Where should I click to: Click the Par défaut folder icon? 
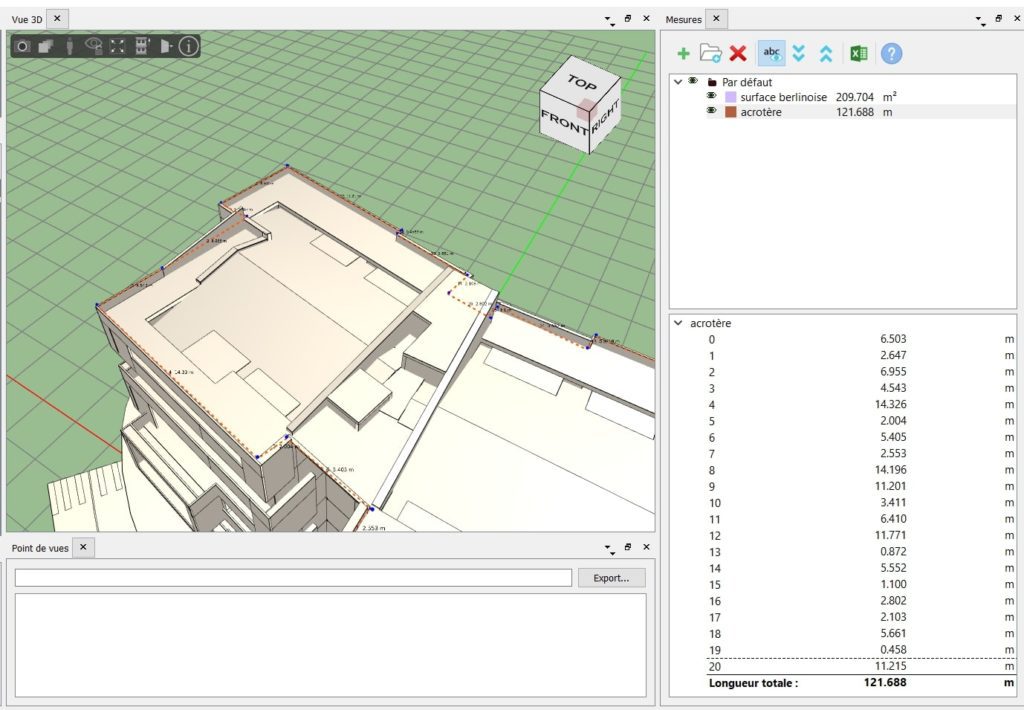[x=712, y=82]
